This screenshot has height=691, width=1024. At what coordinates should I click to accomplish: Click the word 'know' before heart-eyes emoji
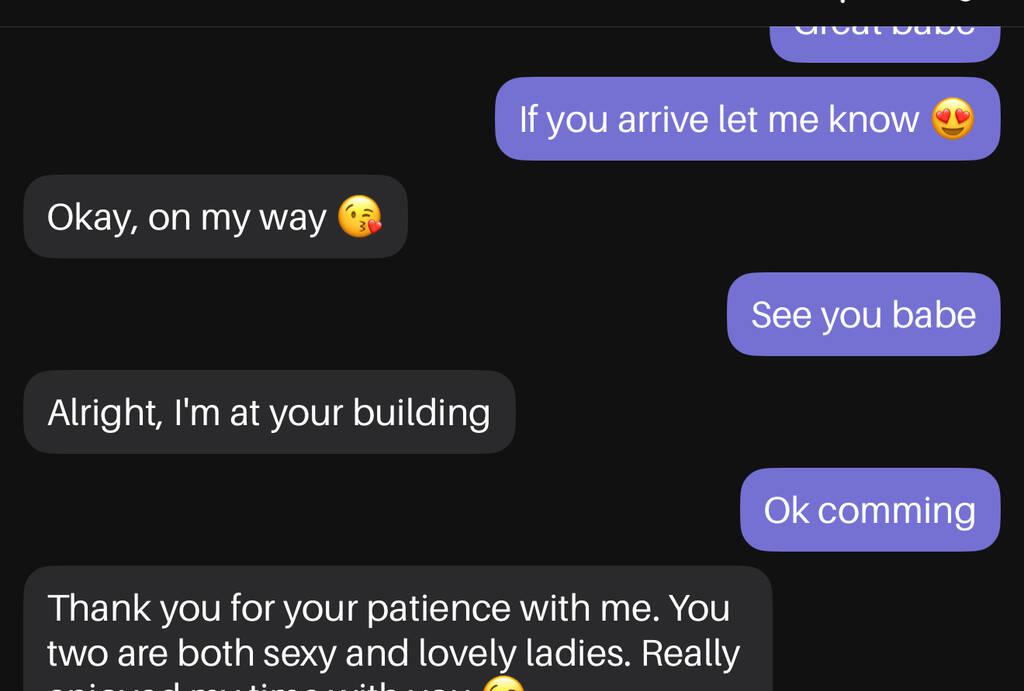coord(873,119)
